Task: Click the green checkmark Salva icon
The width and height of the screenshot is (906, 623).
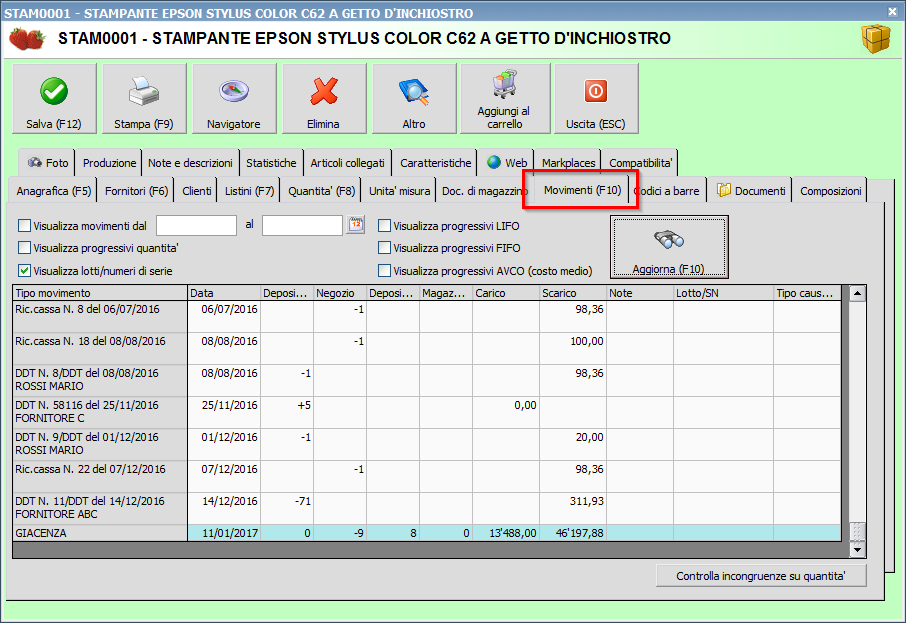Action: [54, 91]
